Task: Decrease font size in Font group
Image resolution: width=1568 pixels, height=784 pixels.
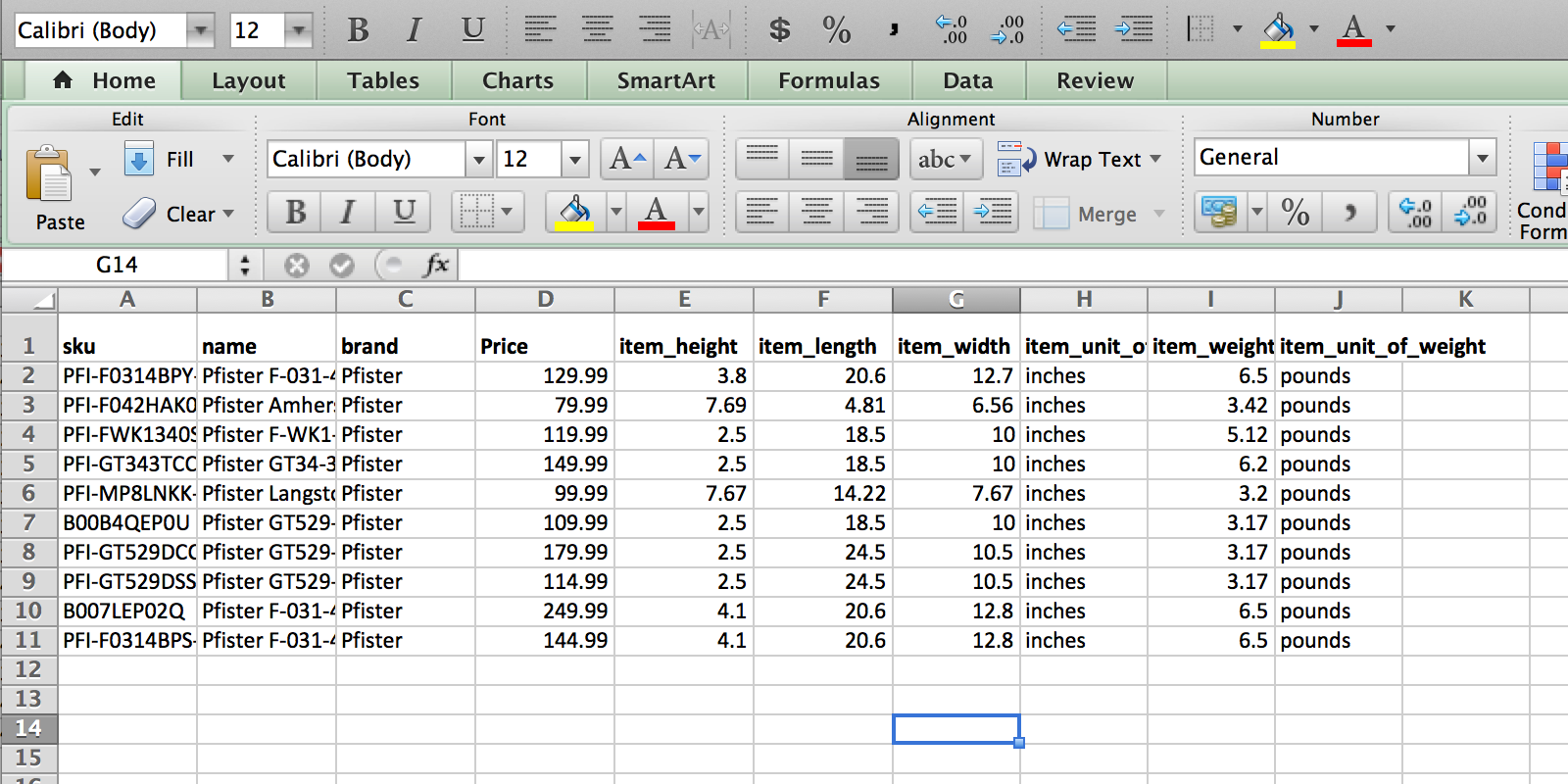Action: (x=682, y=159)
